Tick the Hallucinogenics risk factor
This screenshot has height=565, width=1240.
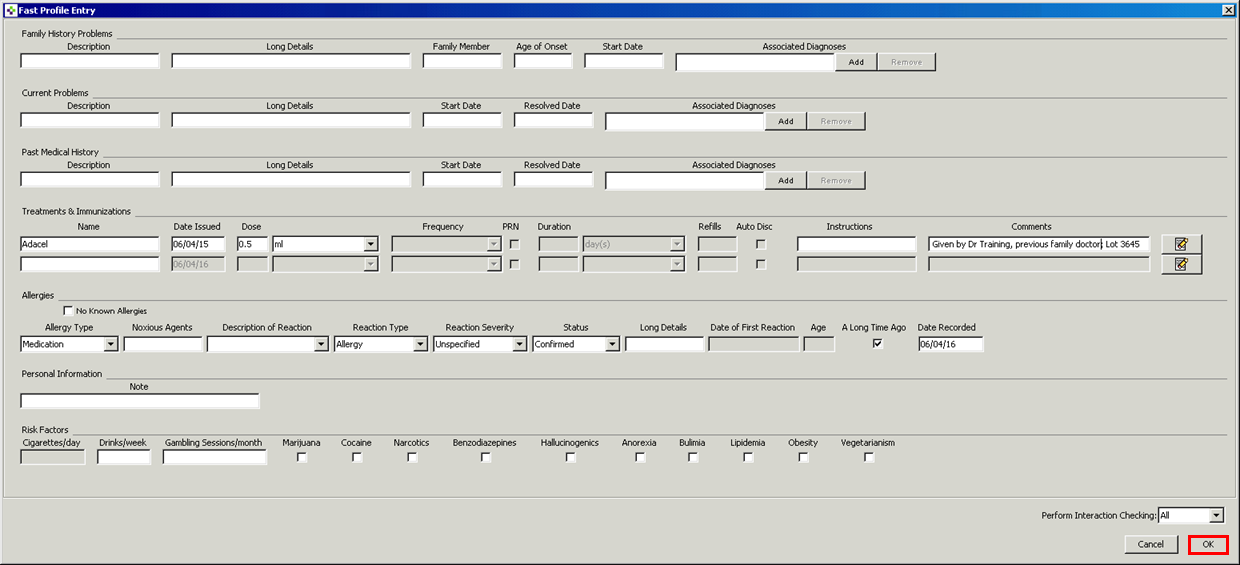(x=570, y=457)
